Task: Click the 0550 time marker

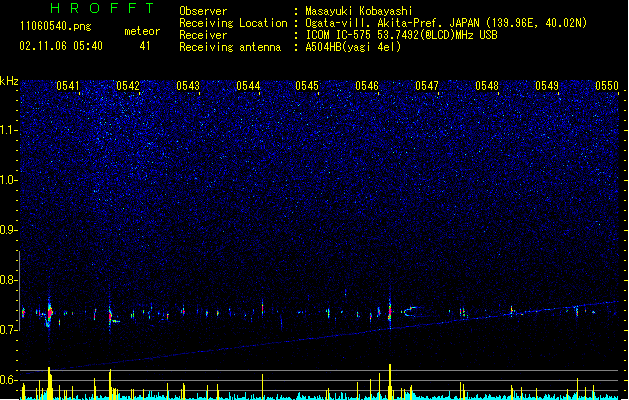Action: 607,86
